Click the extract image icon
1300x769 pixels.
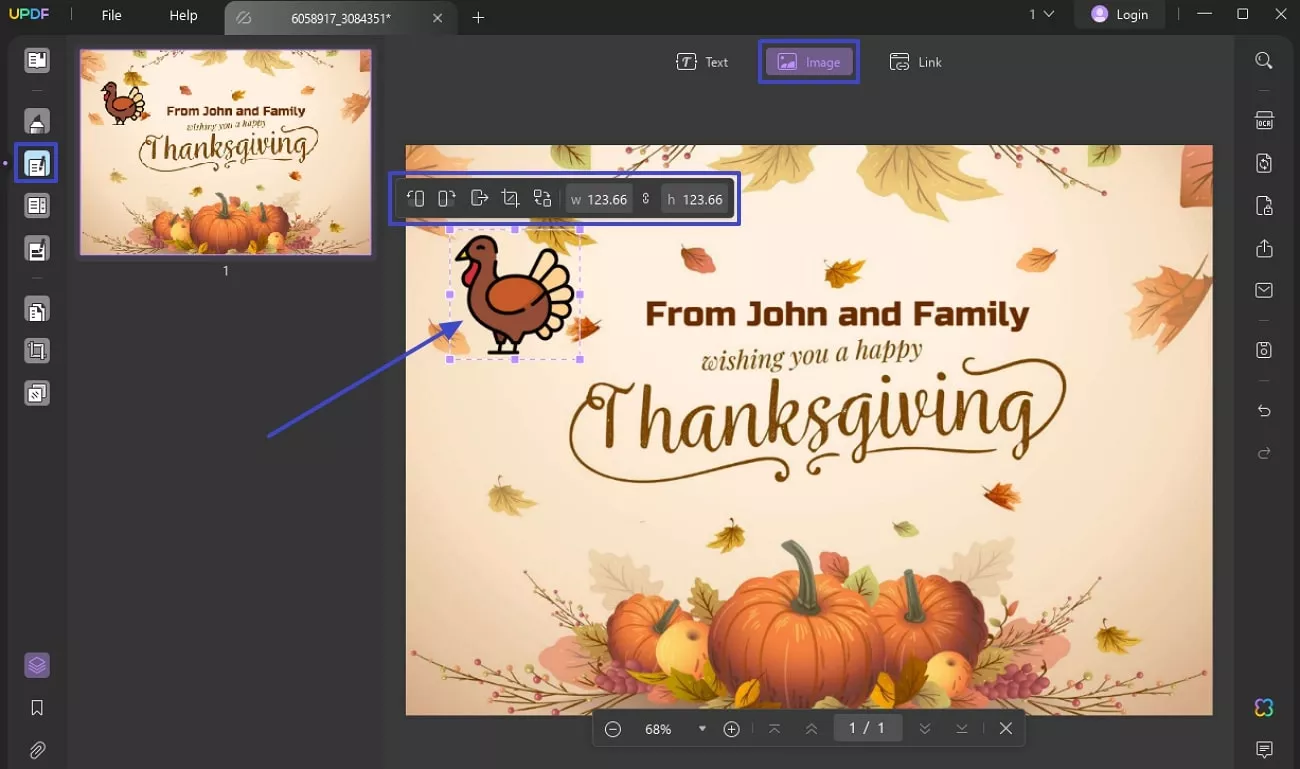[x=479, y=199]
